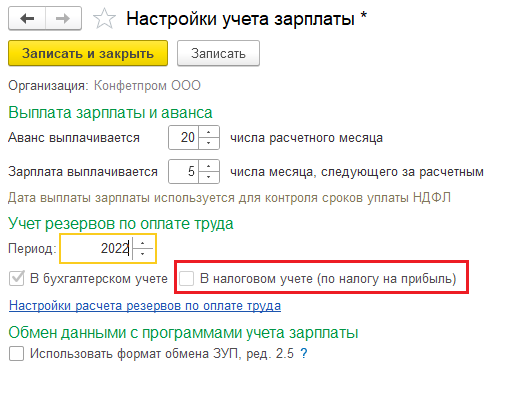Focus the salary payment day field
The width and height of the screenshot is (532, 397).
point(184,172)
